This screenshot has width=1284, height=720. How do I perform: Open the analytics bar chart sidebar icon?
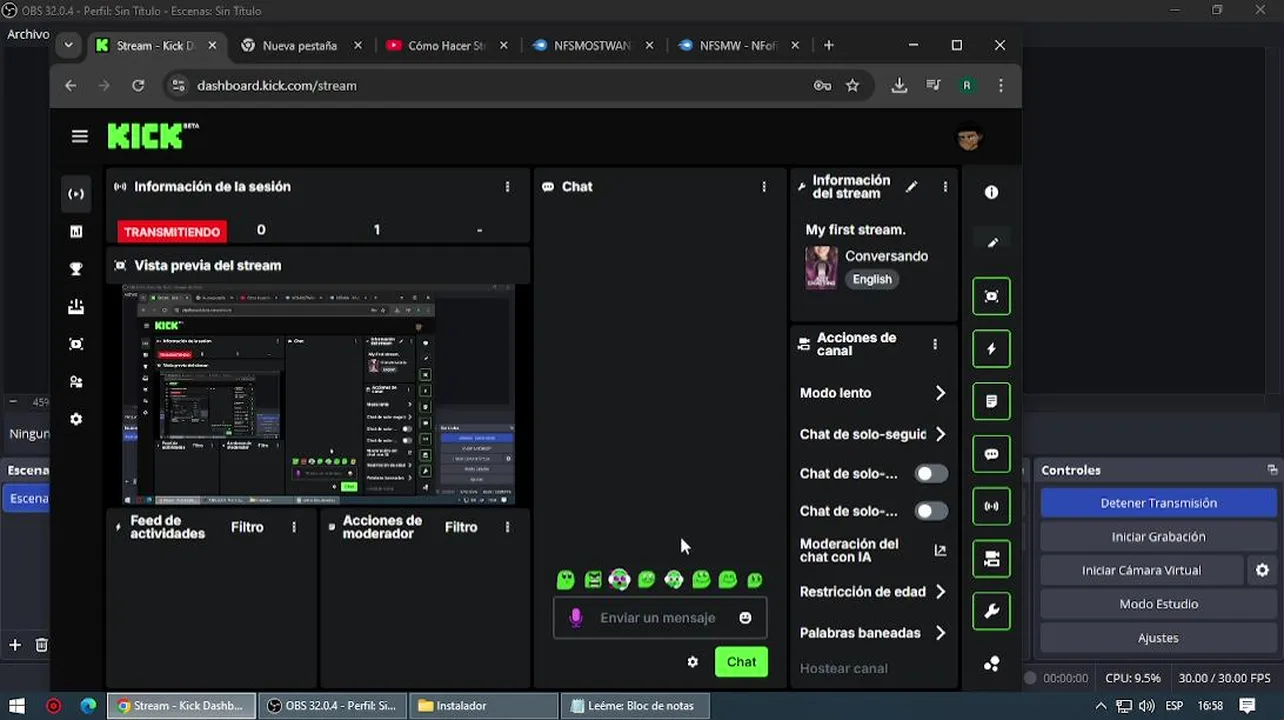pos(76,231)
